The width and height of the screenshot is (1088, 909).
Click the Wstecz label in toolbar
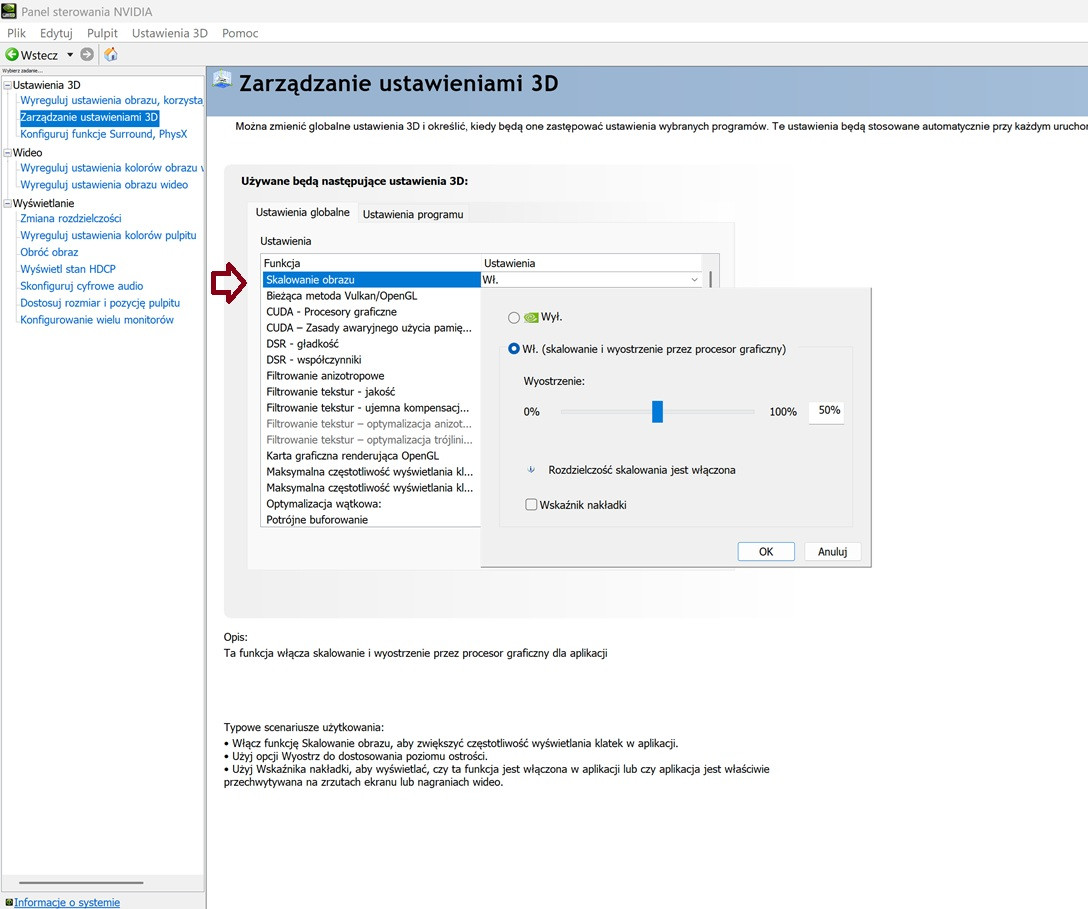click(x=40, y=55)
